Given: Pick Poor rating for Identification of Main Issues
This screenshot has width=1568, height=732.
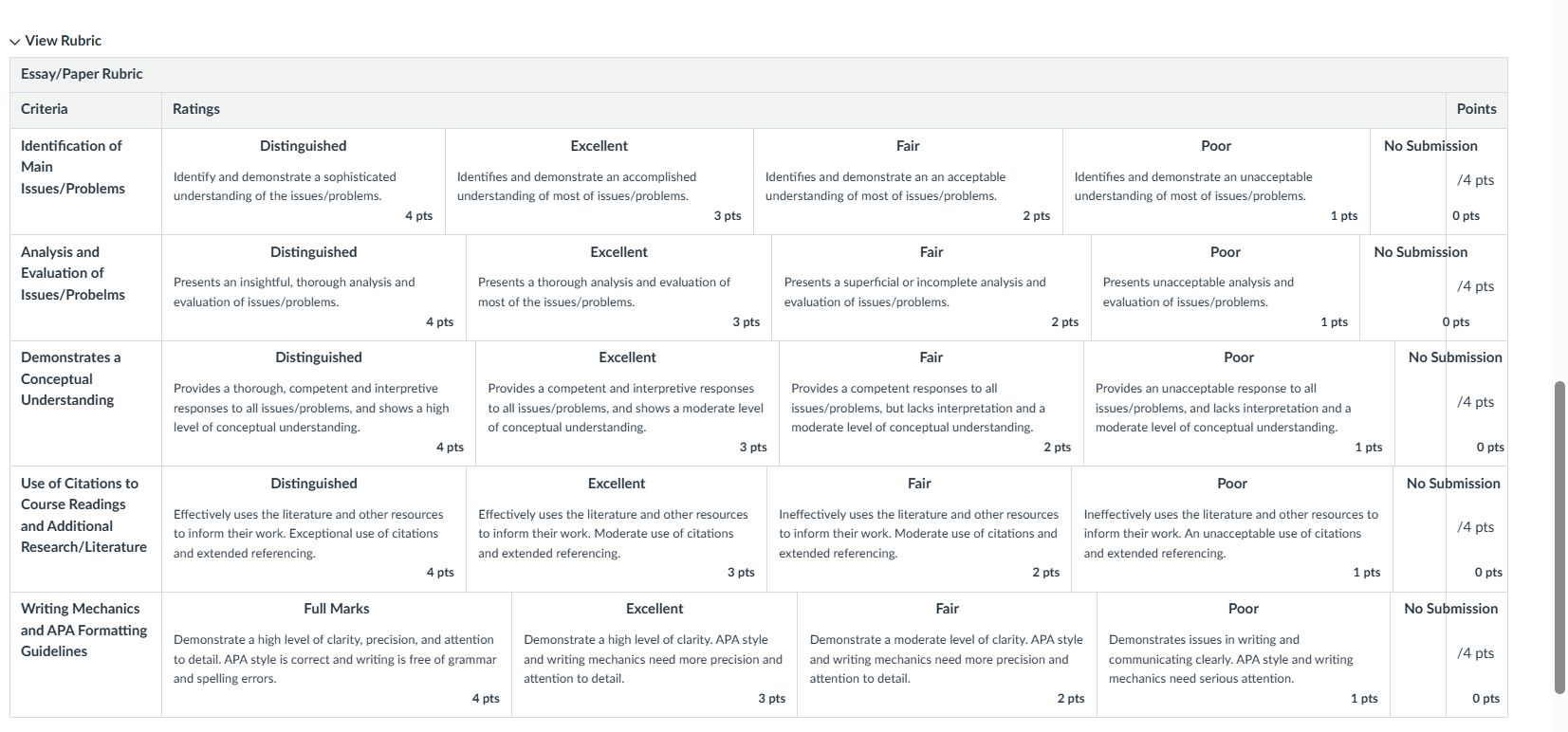Looking at the screenshot, I should click(1216, 181).
